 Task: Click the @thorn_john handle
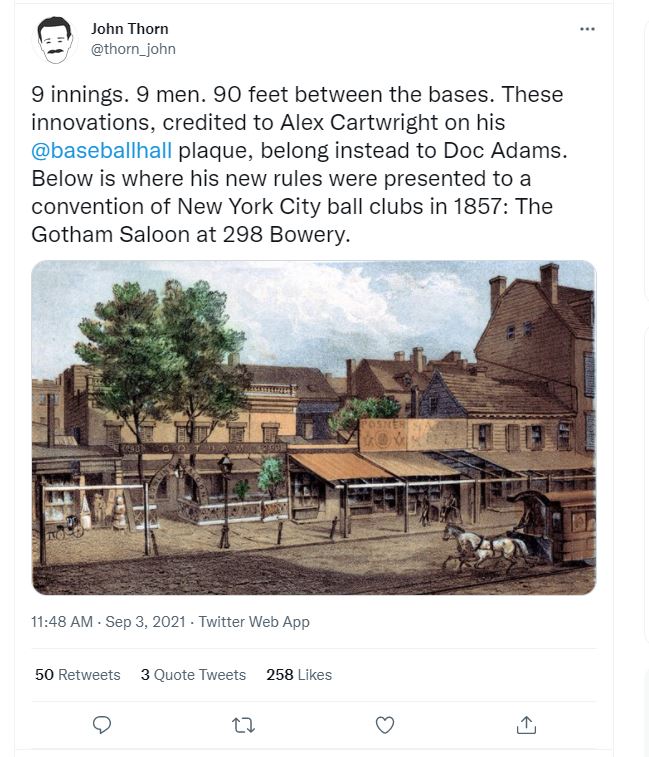[133, 48]
